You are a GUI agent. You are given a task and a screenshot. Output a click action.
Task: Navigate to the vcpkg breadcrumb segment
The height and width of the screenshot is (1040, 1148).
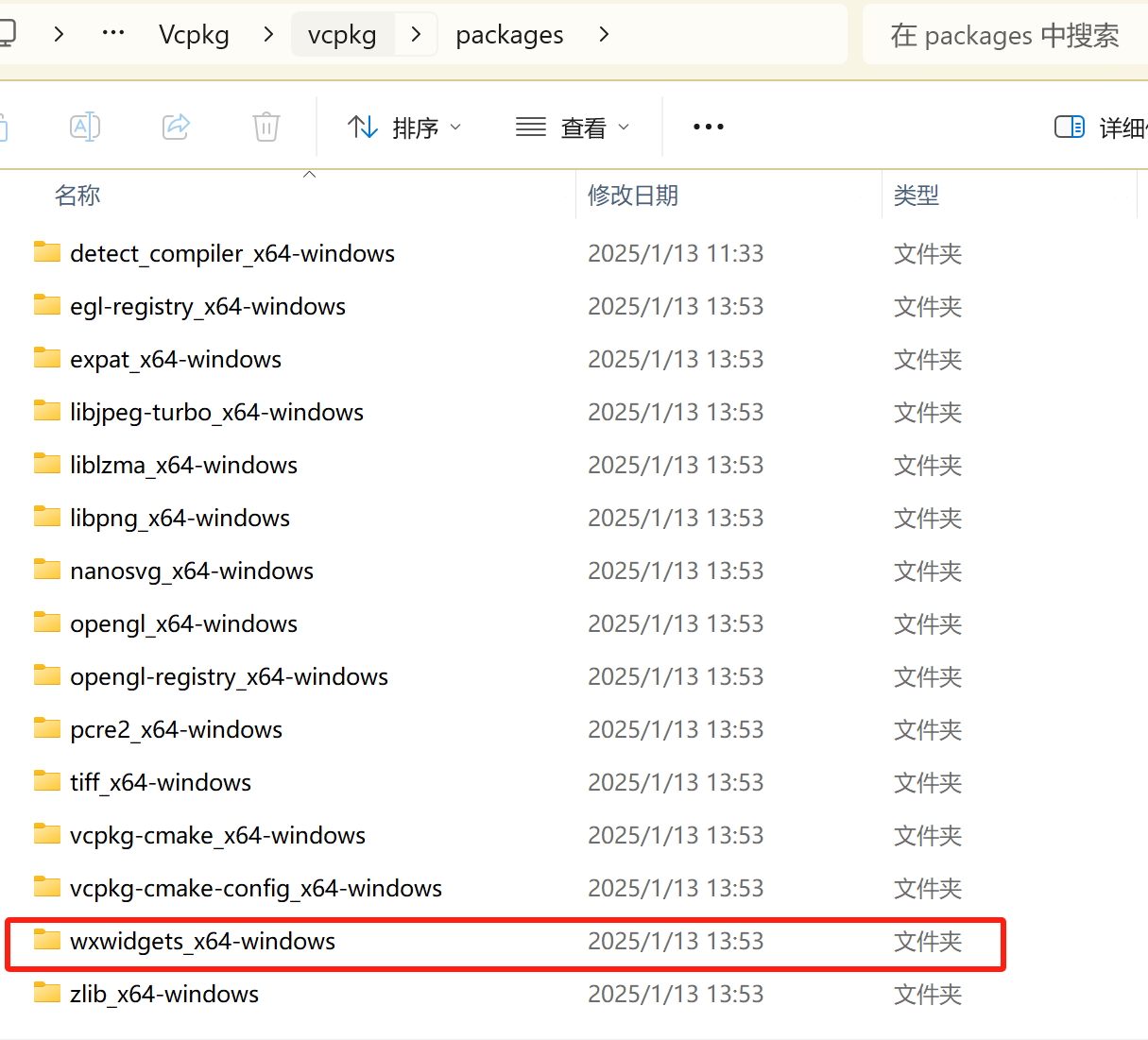point(342,35)
